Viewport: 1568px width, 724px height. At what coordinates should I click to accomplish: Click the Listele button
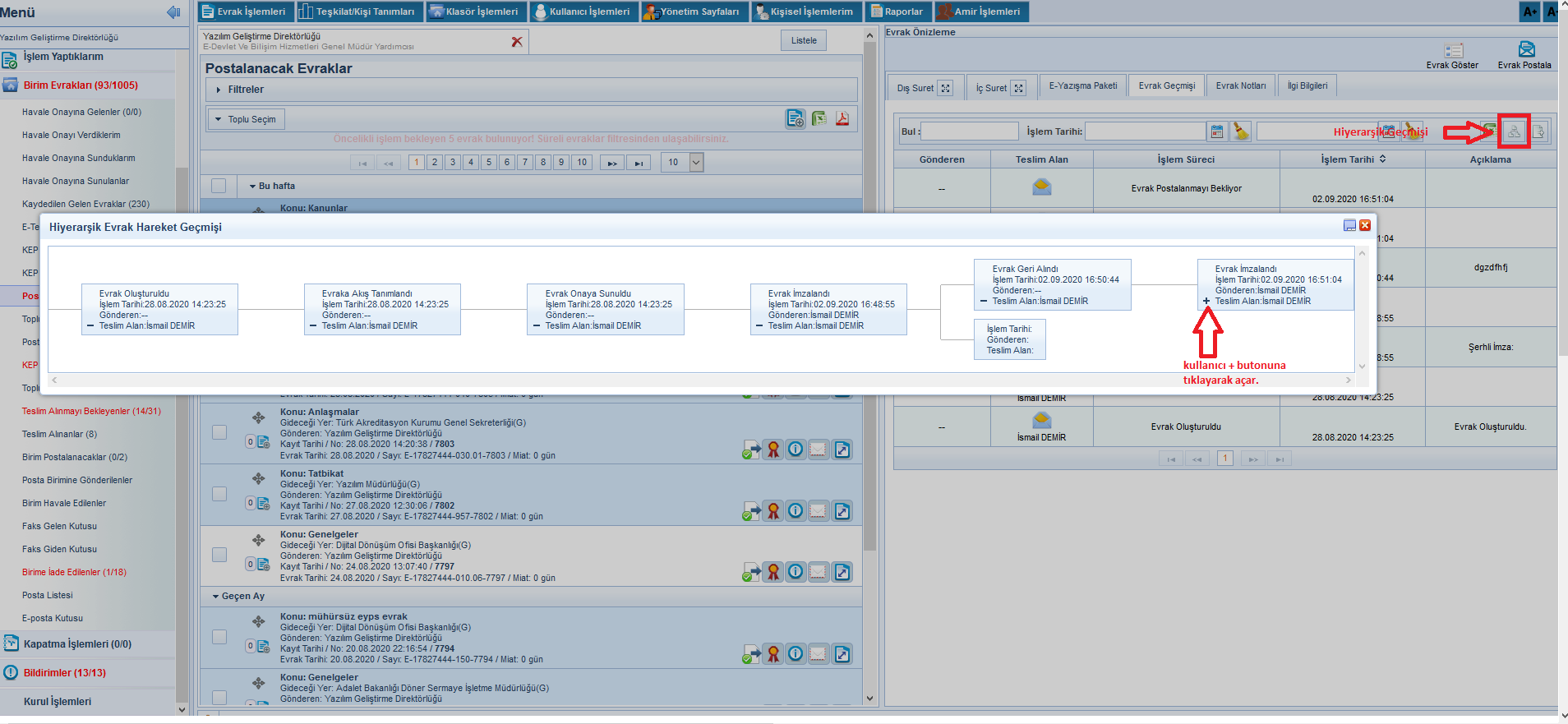(x=804, y=40)
